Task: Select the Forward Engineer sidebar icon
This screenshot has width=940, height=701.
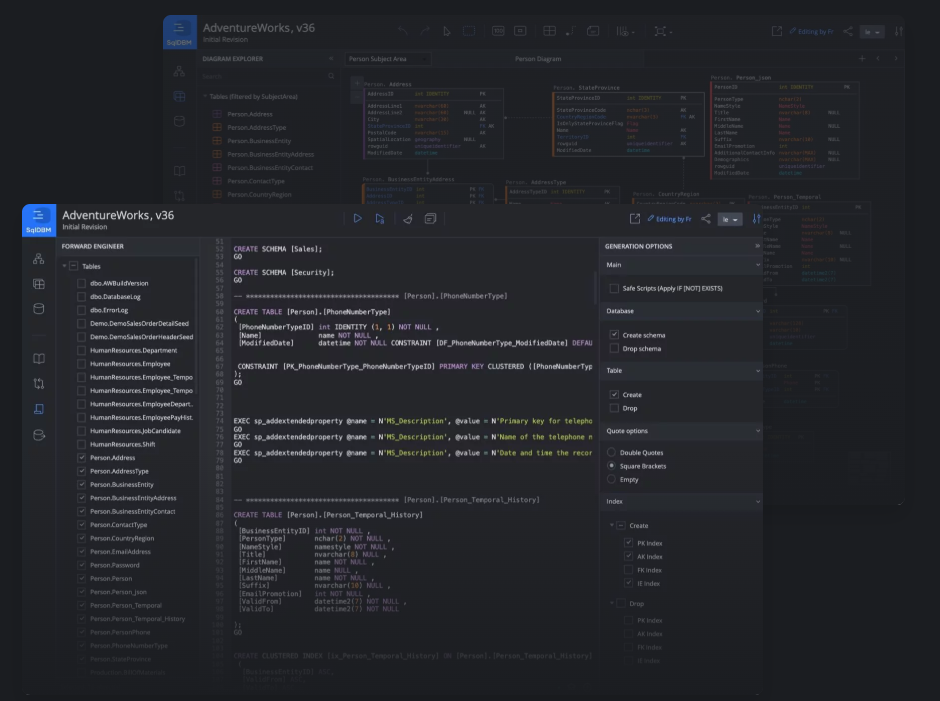Action: click(x=39, y=409)
